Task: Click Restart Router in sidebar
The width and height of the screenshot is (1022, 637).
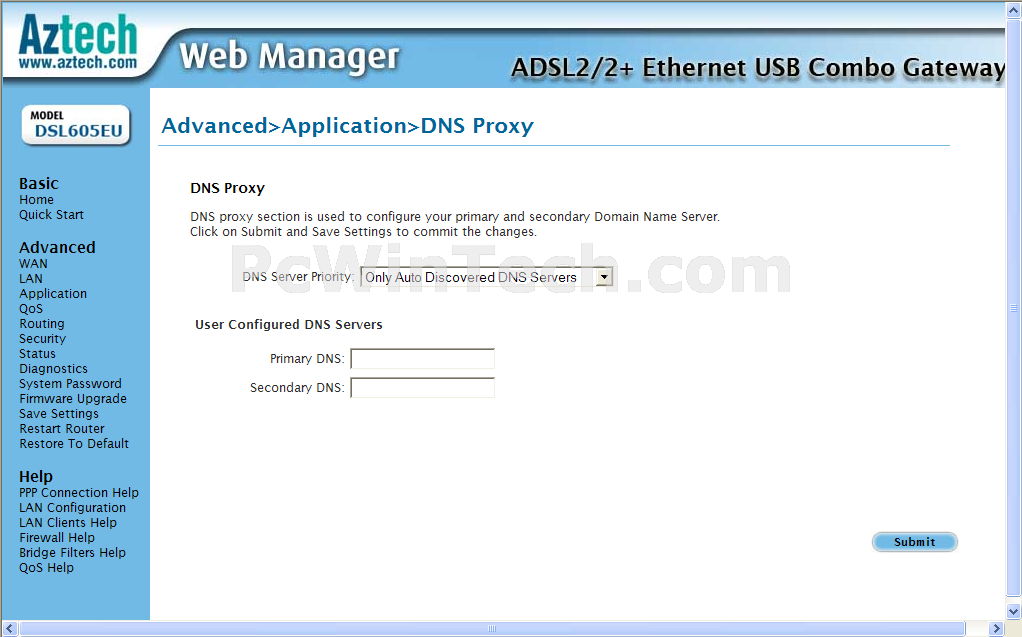Action: [x=62, y=428]
